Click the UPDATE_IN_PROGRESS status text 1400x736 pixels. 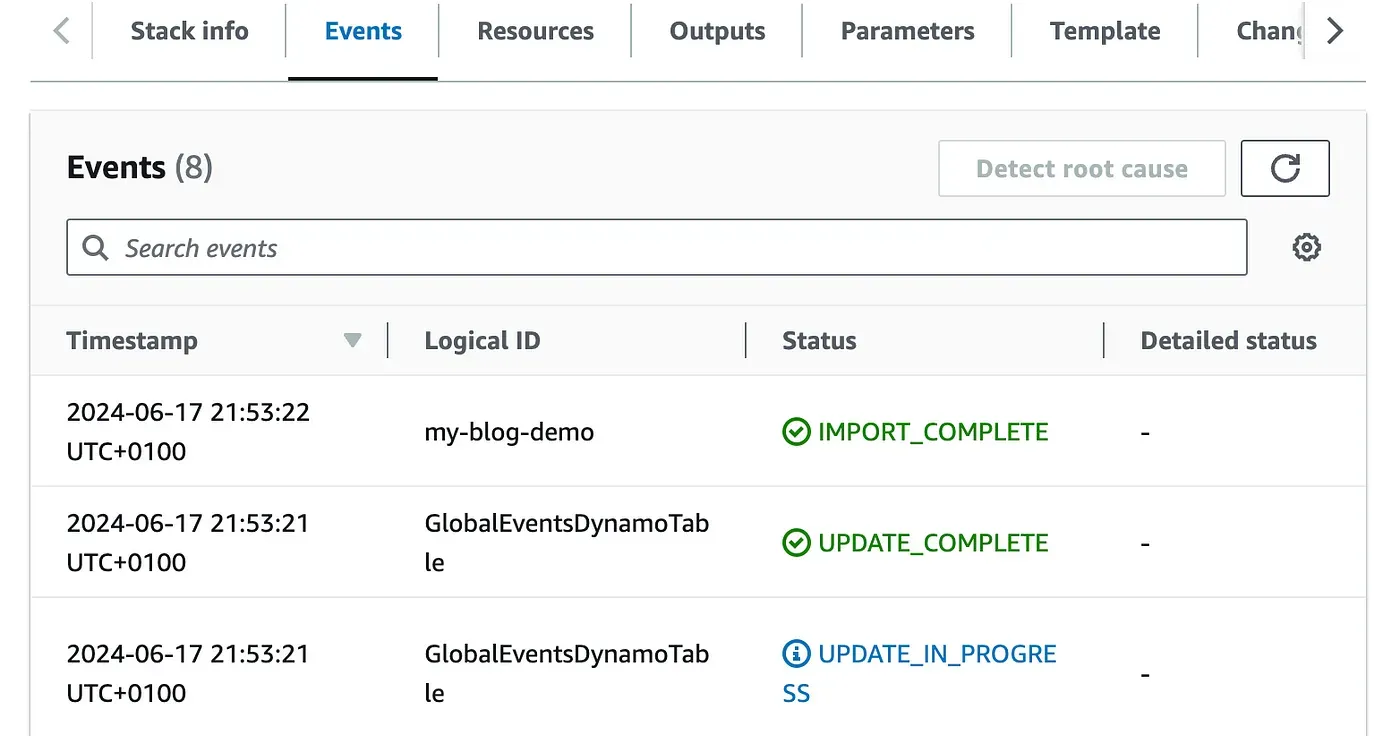pyautogui.click(x=919, y=673)
